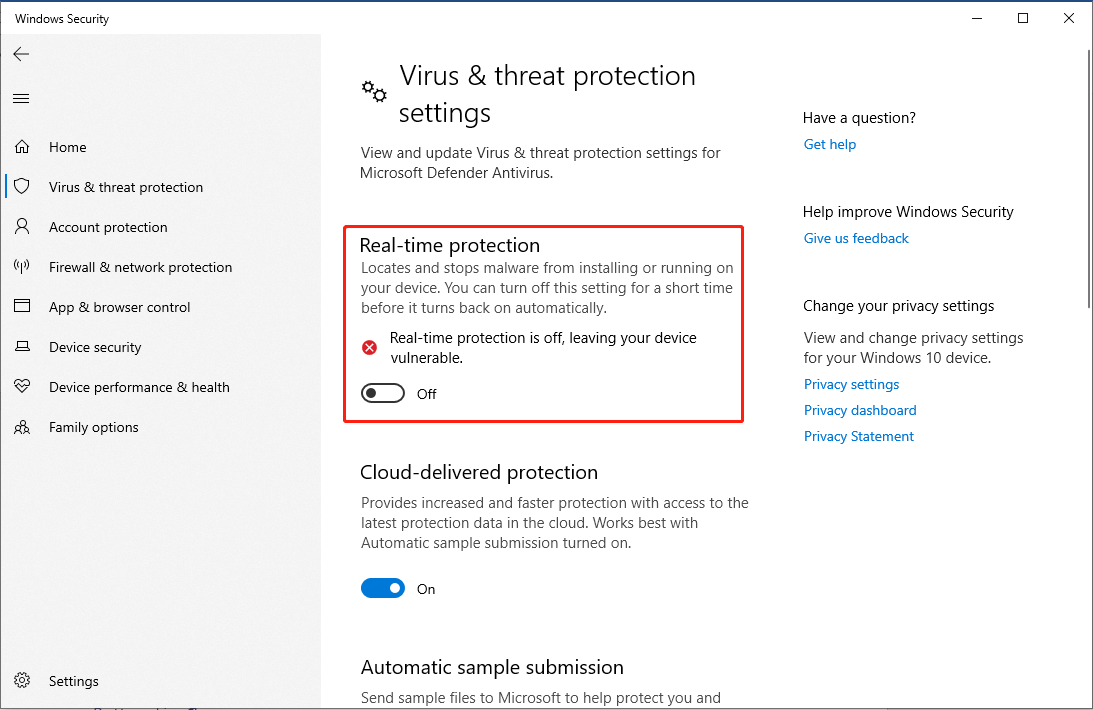Screen dimensions: 1093x710
Task: Open the Privacy settings link
Action: point(851,385)
